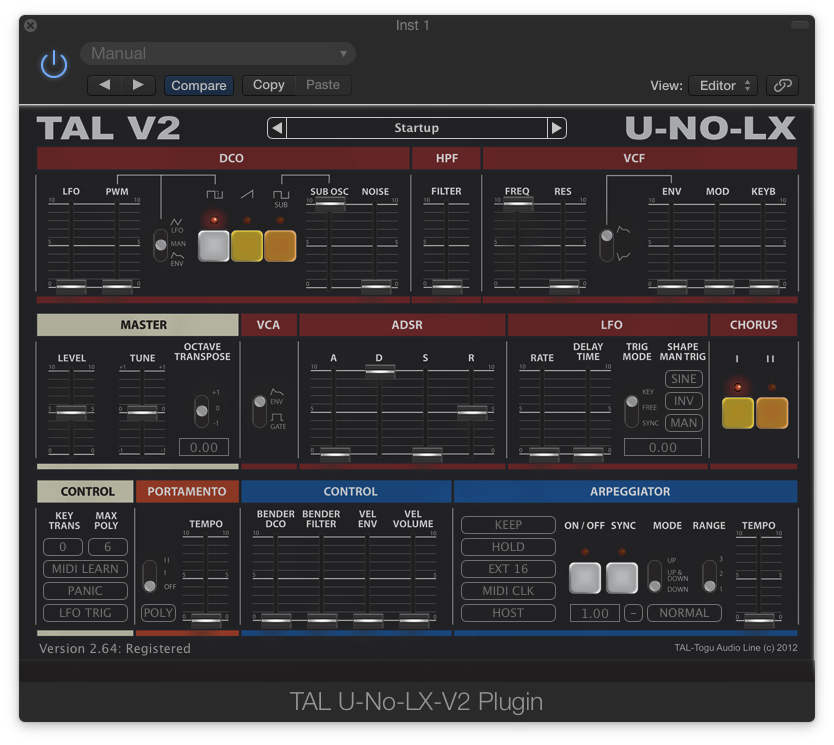Select previous preset beside Startup
The image size is (834, 745).
click(x=277, y=128)
